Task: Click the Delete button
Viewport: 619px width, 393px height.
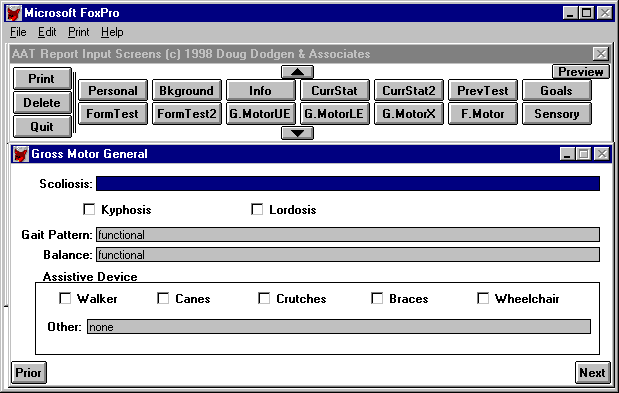Action: click(x=42, y=103)
